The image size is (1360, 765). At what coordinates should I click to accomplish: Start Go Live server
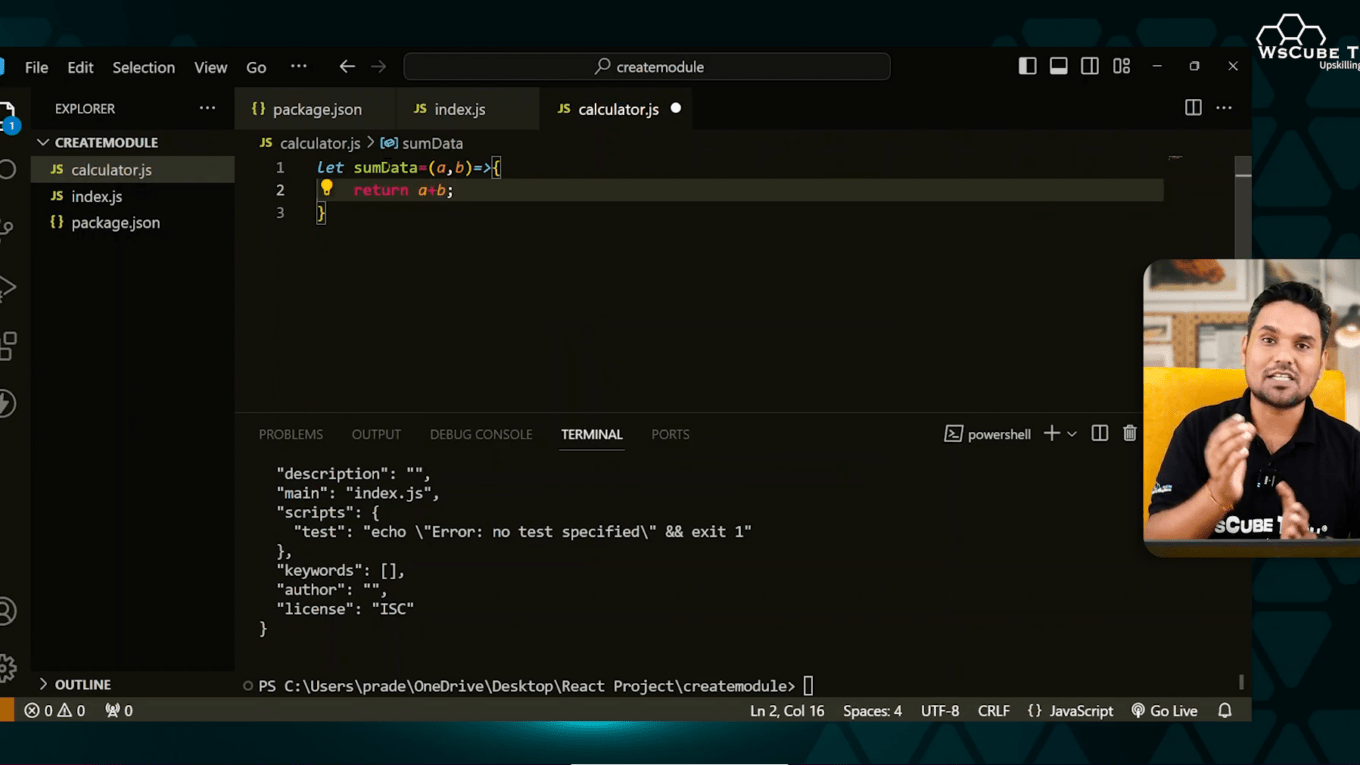coord(1164,711)
